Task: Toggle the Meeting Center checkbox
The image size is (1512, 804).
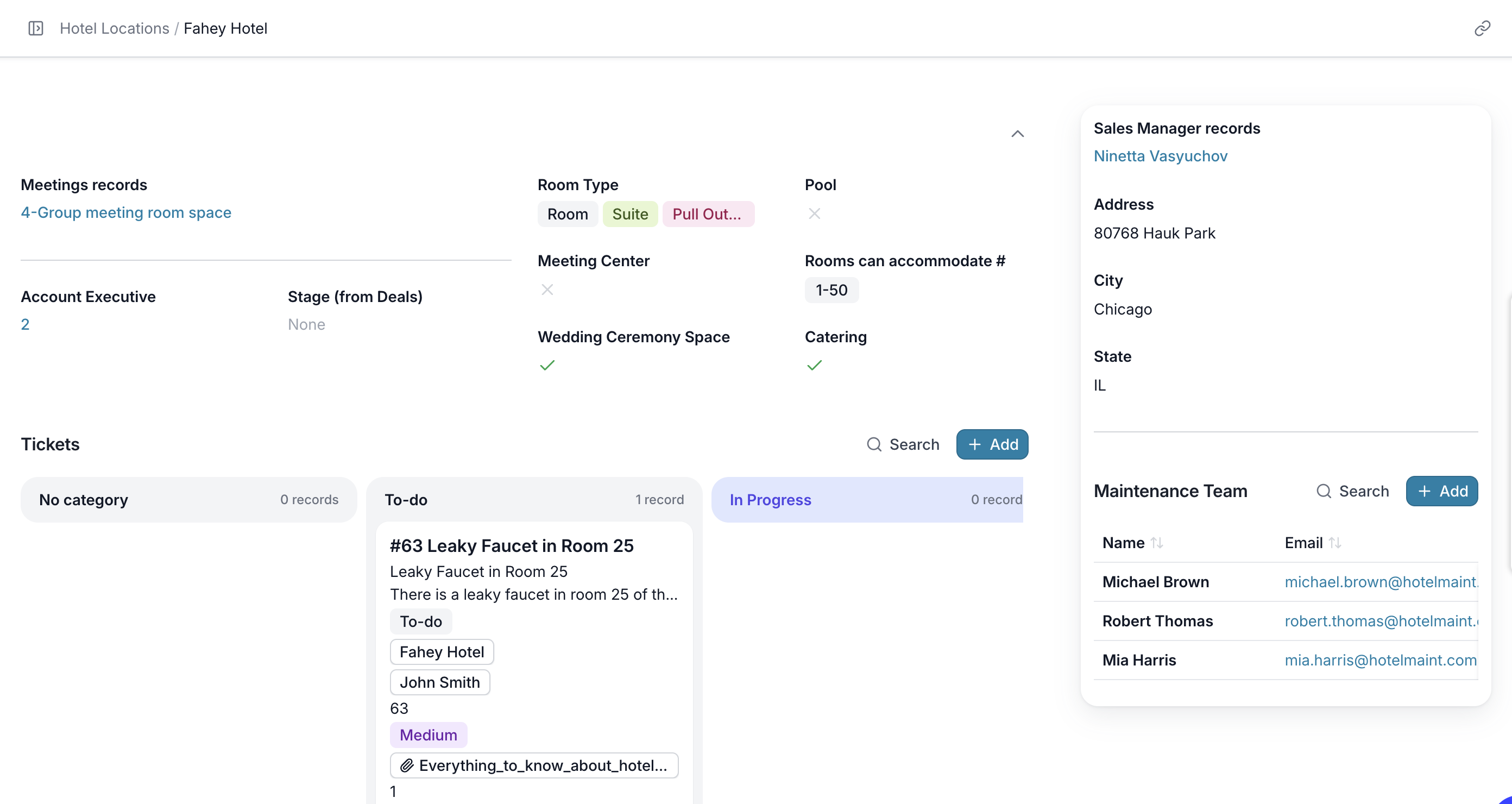Action: [x=547, y=290]
